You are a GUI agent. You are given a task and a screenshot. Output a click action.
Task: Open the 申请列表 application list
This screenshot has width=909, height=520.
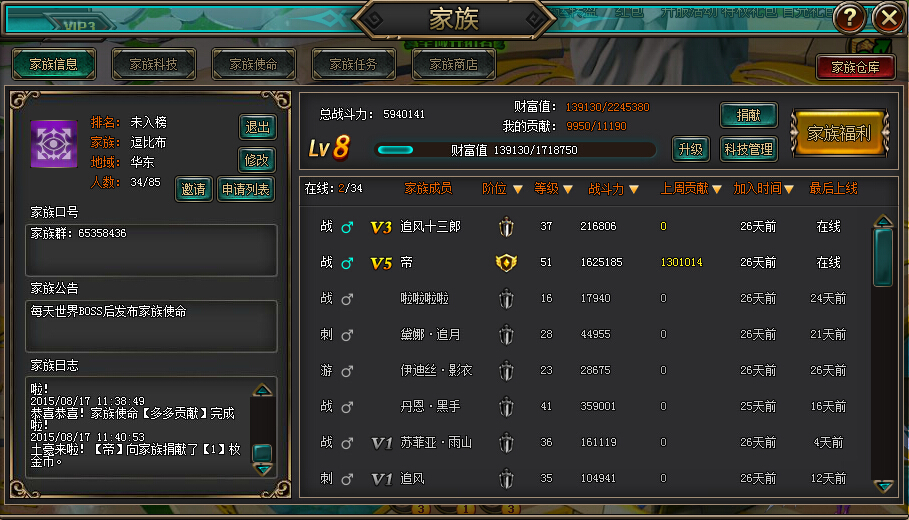(246, 189)
